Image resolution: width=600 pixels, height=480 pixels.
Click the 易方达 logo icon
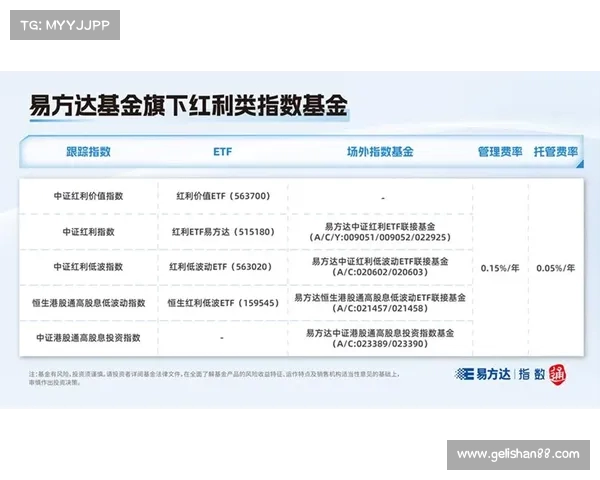pos(465,374)
